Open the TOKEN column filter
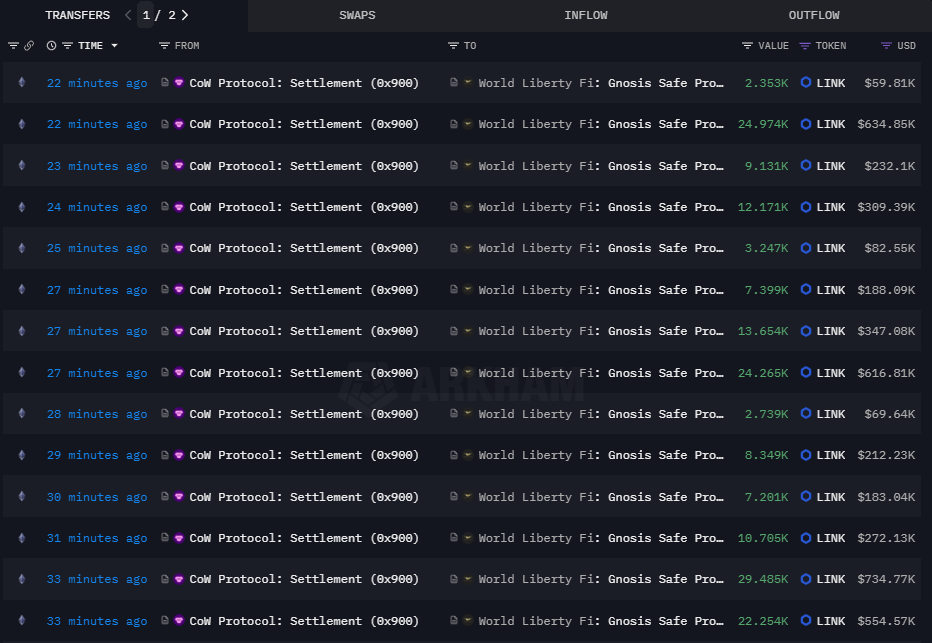 click(805, 46)
